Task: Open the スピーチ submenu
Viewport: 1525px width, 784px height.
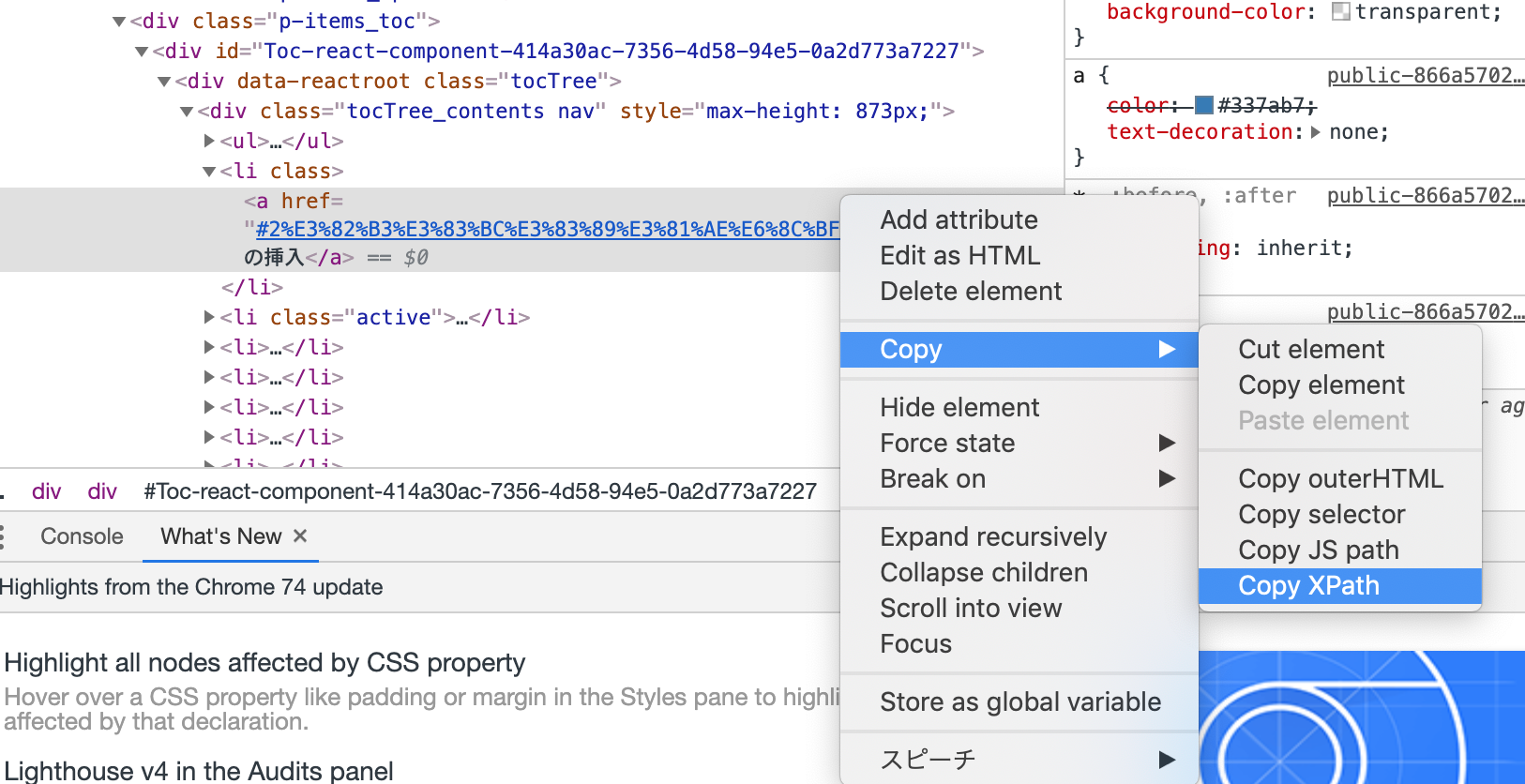Action: [1019, 759]
